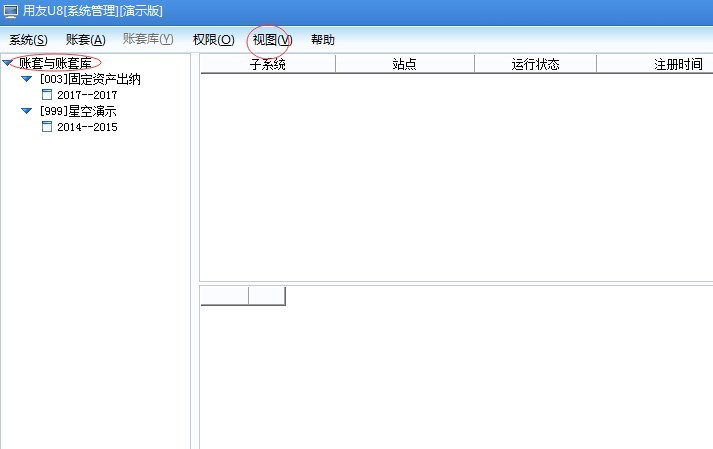This screenshot has height=449, width=713.
Task: Select the [003]固定资产出纳 account set
Action: [91, 79]
